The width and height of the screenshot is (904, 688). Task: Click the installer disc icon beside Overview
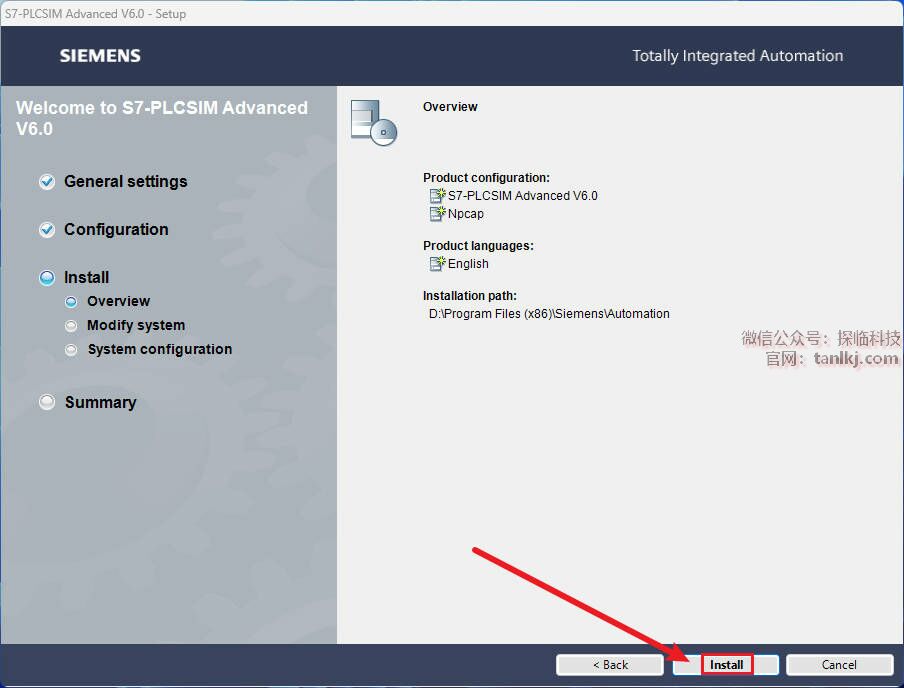374,123
